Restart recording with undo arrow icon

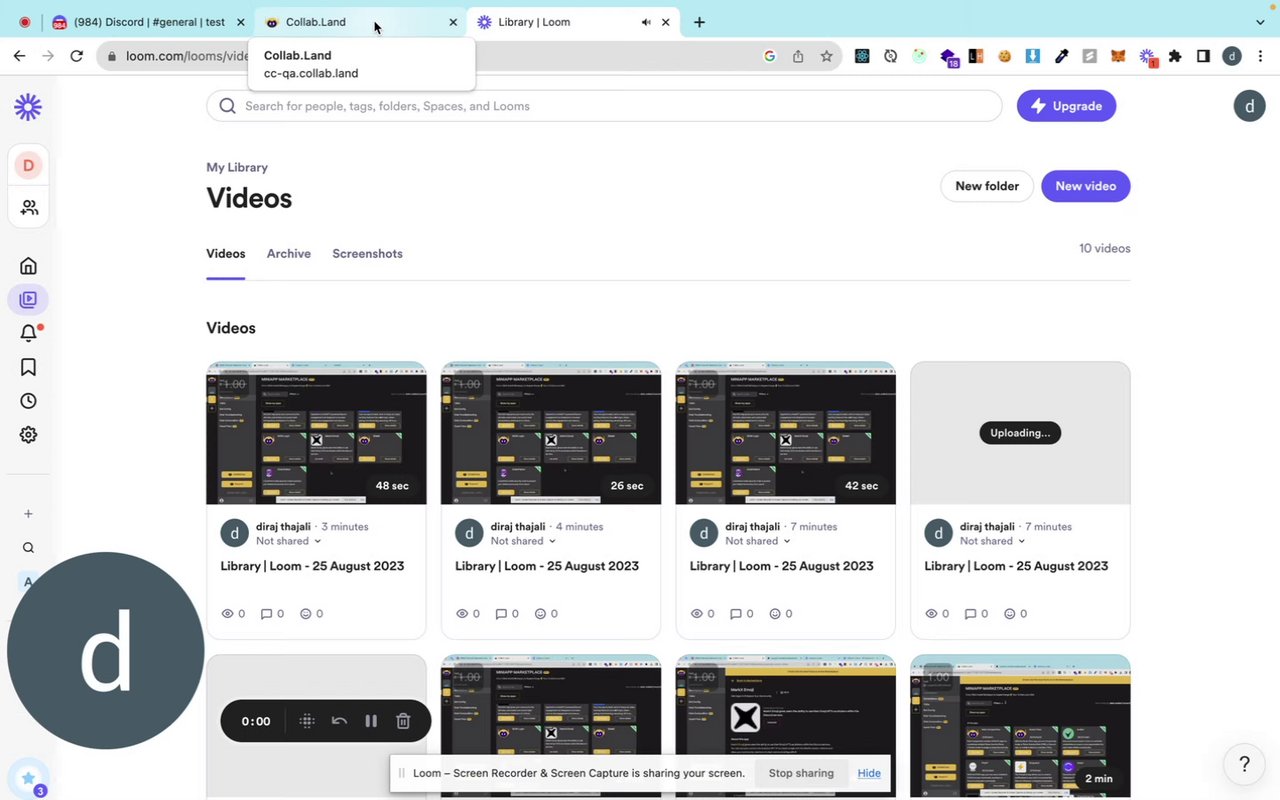[x=339, y=721]
